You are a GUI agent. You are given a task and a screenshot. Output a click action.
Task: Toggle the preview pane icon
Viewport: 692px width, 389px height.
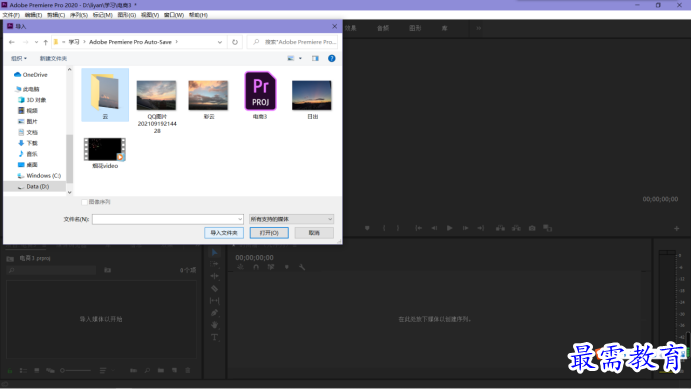pyautogui.click(x=315, y=58)
